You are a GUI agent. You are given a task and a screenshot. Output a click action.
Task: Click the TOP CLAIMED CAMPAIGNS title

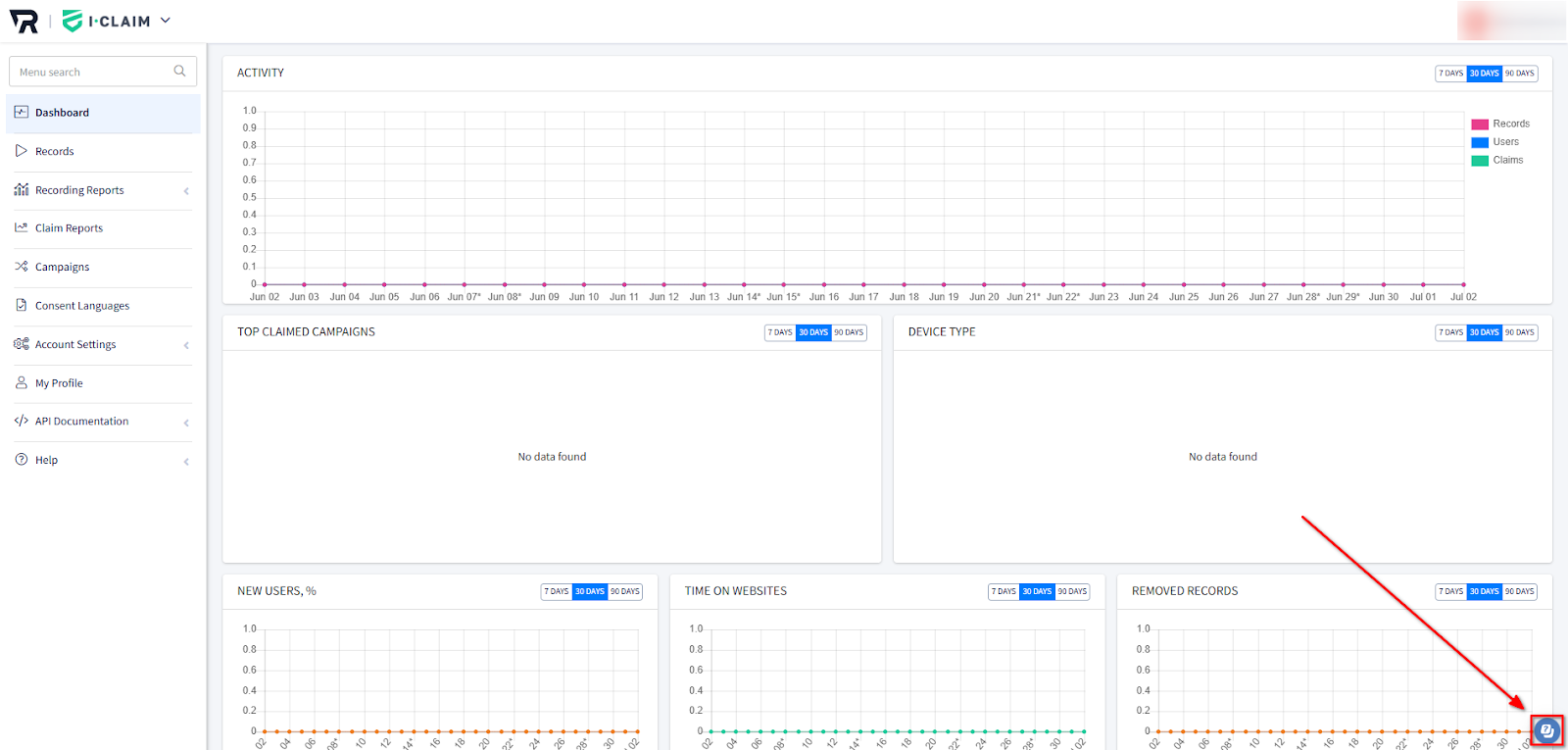point(306,331)
